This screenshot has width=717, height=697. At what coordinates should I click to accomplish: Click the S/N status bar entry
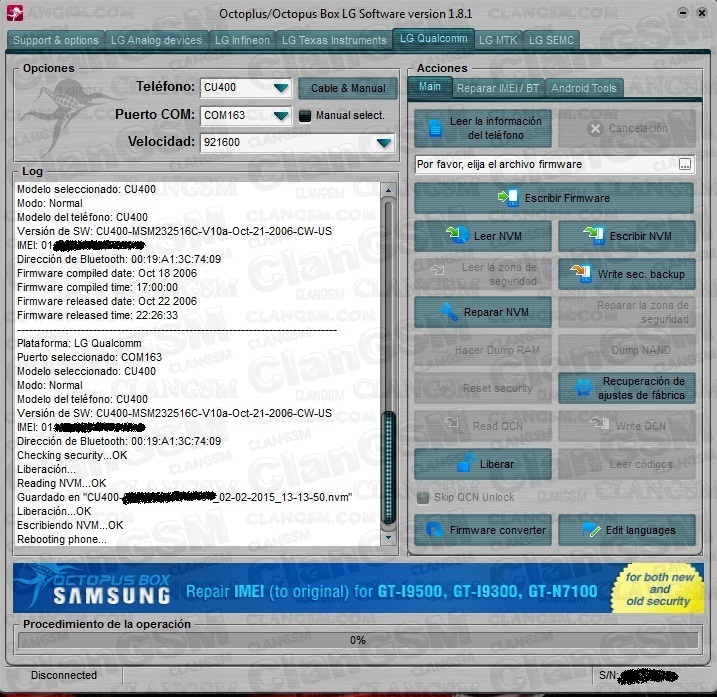coord(638,676)
